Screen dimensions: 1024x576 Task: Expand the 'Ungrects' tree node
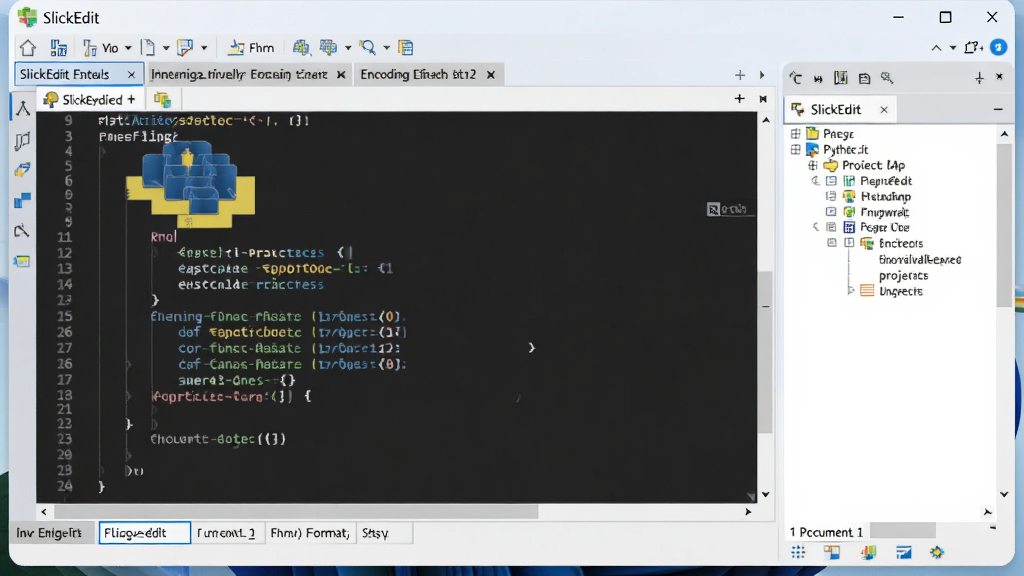[x=850, y=291]
